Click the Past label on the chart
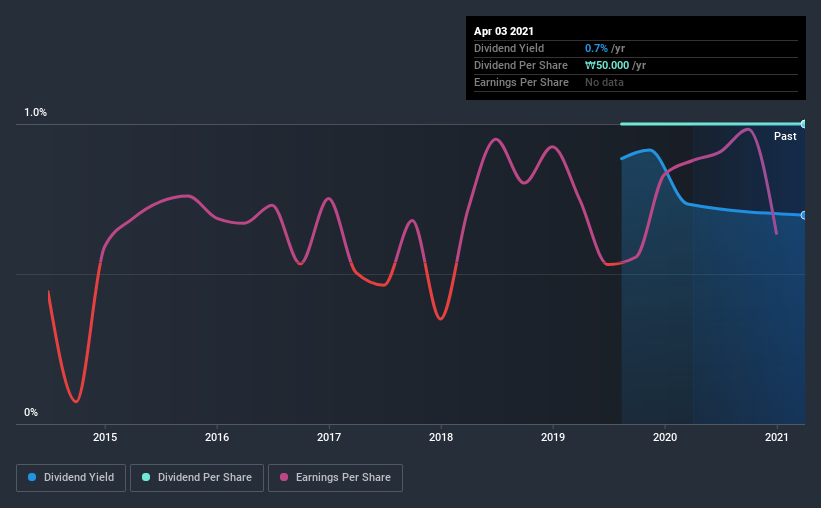Image resolution: width=821 pixels, height=508 pixels. [x=785, y=136]
